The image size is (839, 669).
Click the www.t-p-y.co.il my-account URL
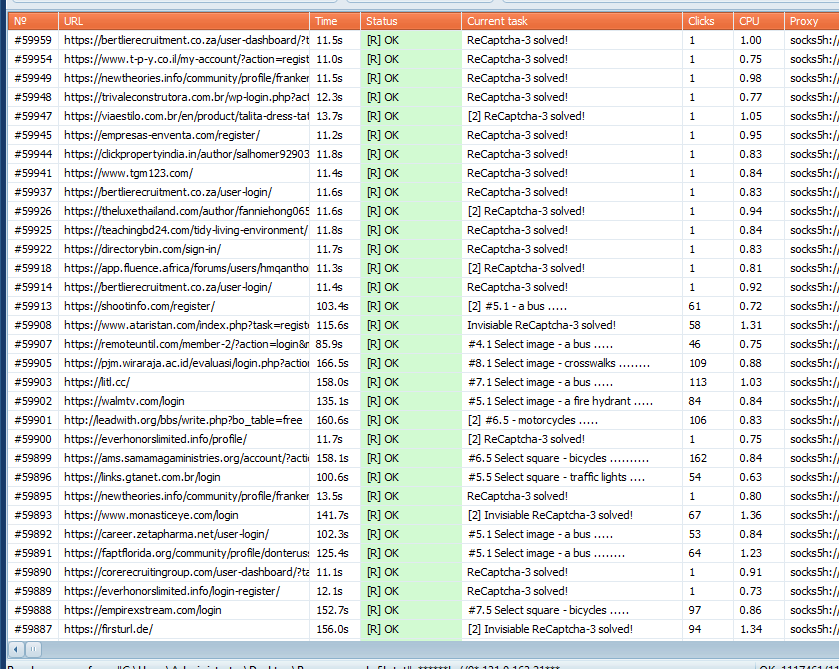186,59
